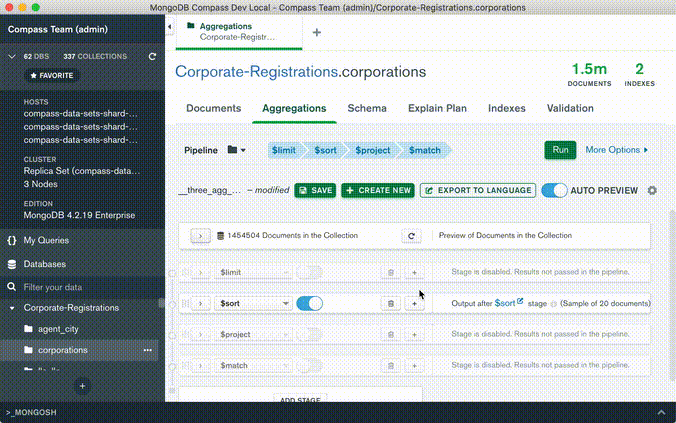Click Create New pipeline button
Screen dimensions: 676x423
tap(378, 190)
